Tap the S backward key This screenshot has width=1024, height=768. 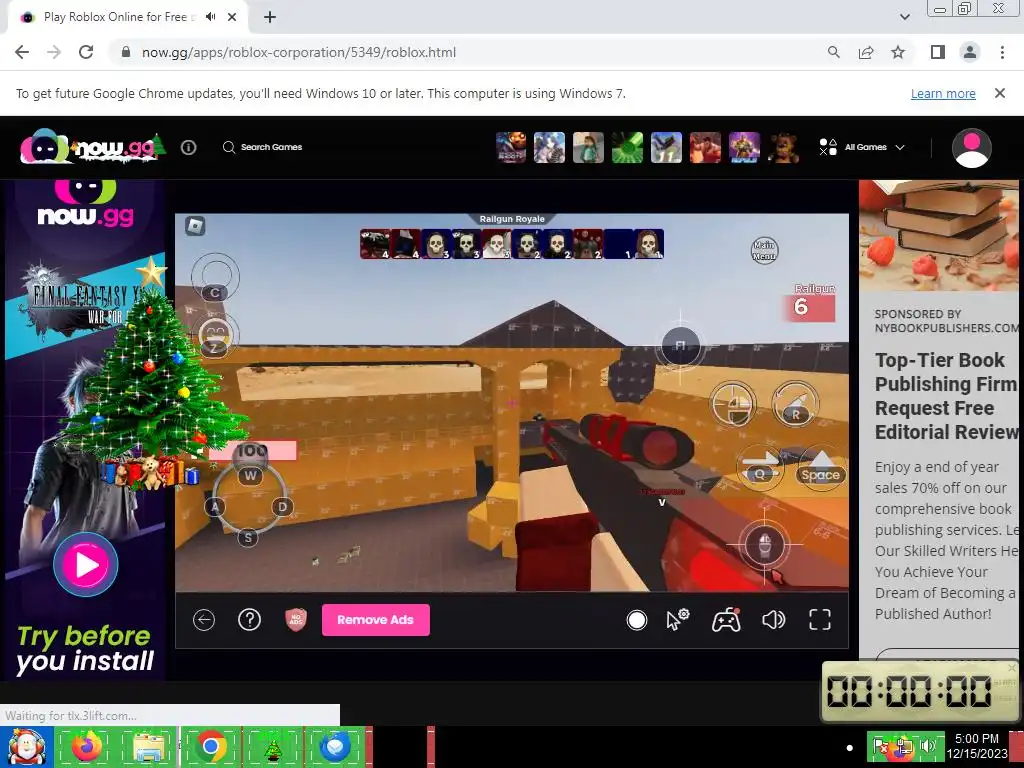pyautogui.click(x=248, y=537)
